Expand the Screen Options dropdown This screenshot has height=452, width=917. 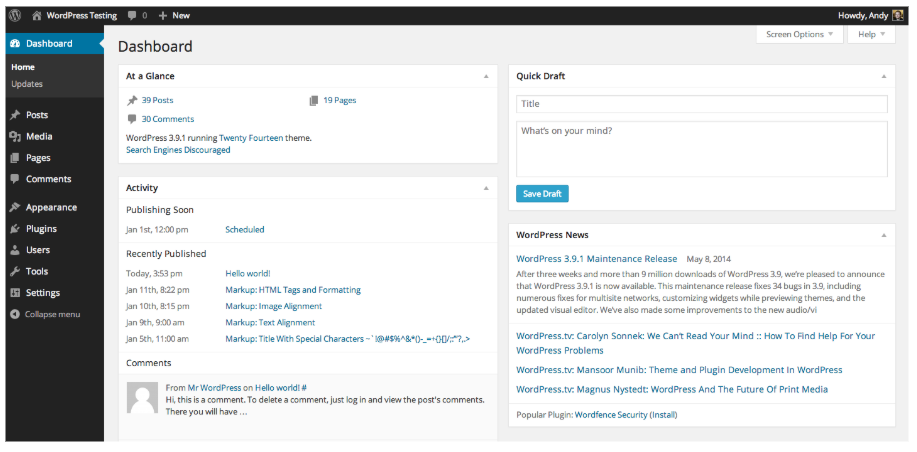point(799,34)
